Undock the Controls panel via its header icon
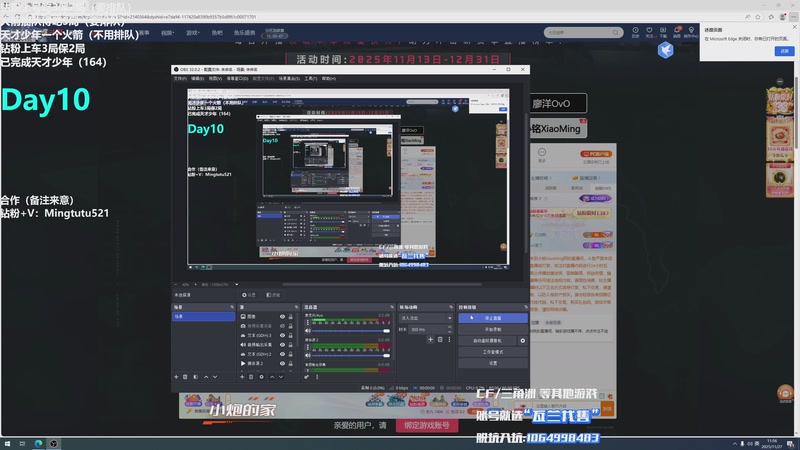800x450 pixels. (x=526, y=307)
